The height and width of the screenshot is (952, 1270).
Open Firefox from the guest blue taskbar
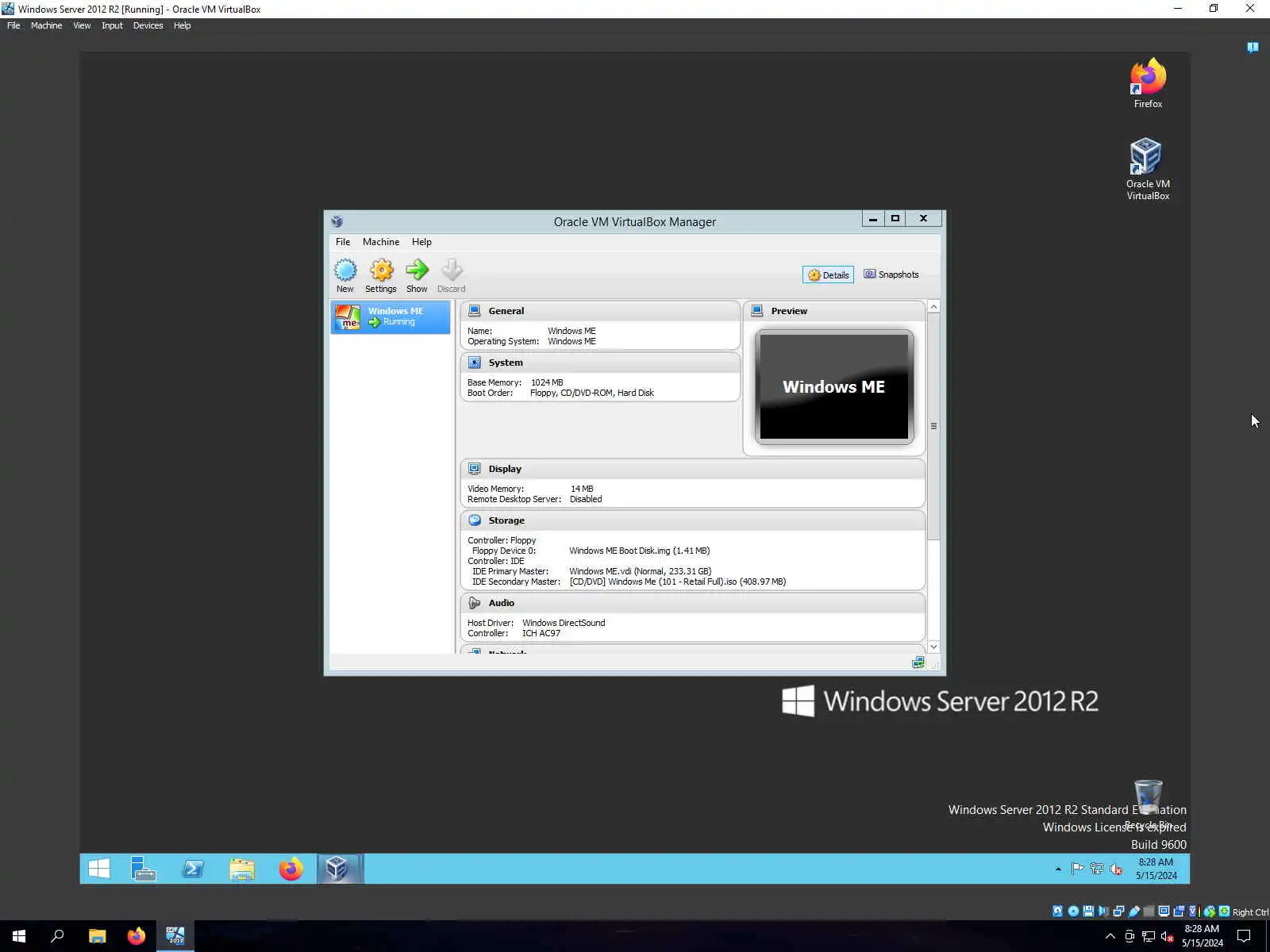tap(291, 869)
